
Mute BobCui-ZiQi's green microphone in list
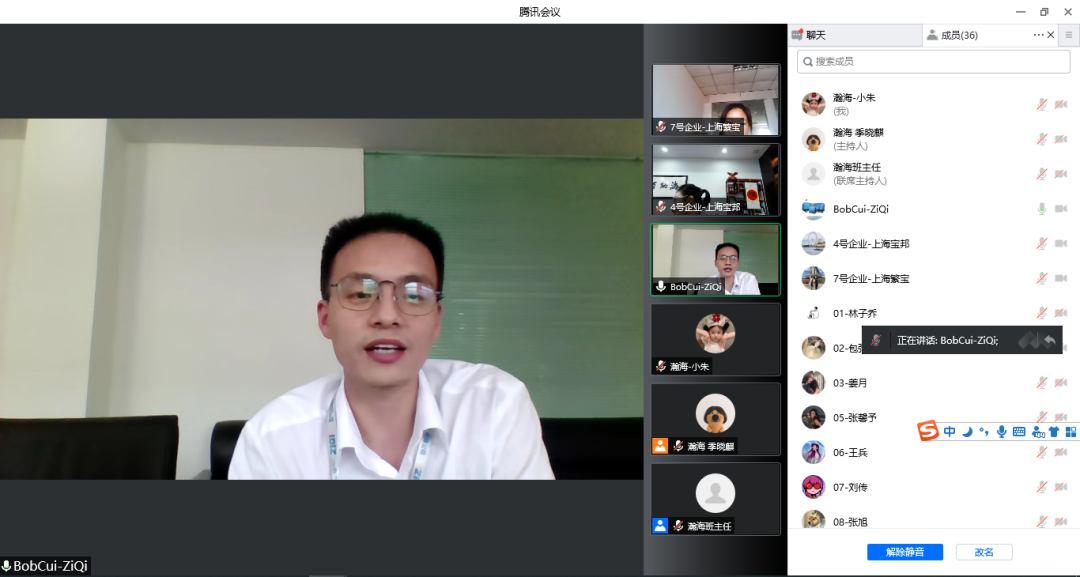click(x=1041, y=209)
